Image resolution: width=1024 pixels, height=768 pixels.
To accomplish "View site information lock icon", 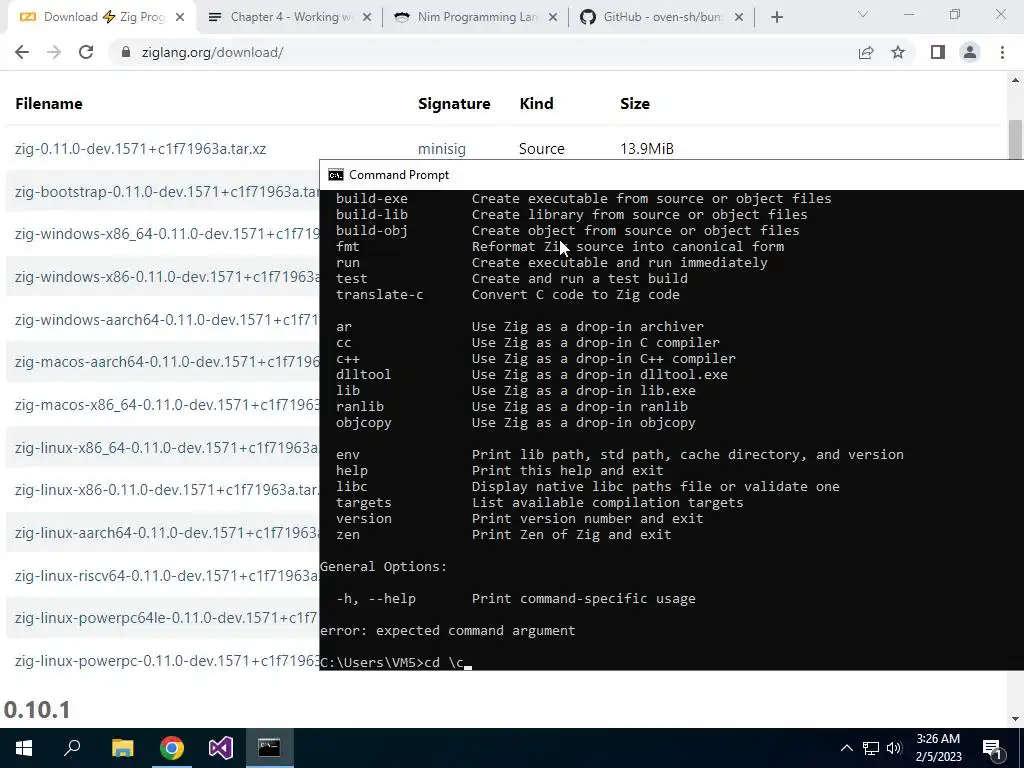I will 126,52.
